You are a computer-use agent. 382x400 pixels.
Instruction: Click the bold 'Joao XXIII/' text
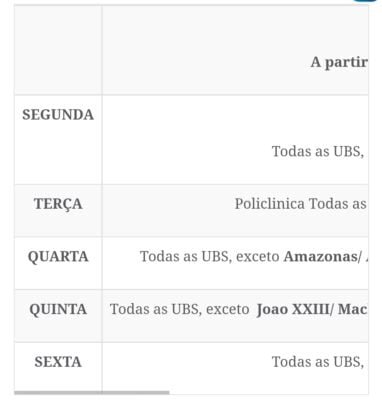click(x=295, y=309)
